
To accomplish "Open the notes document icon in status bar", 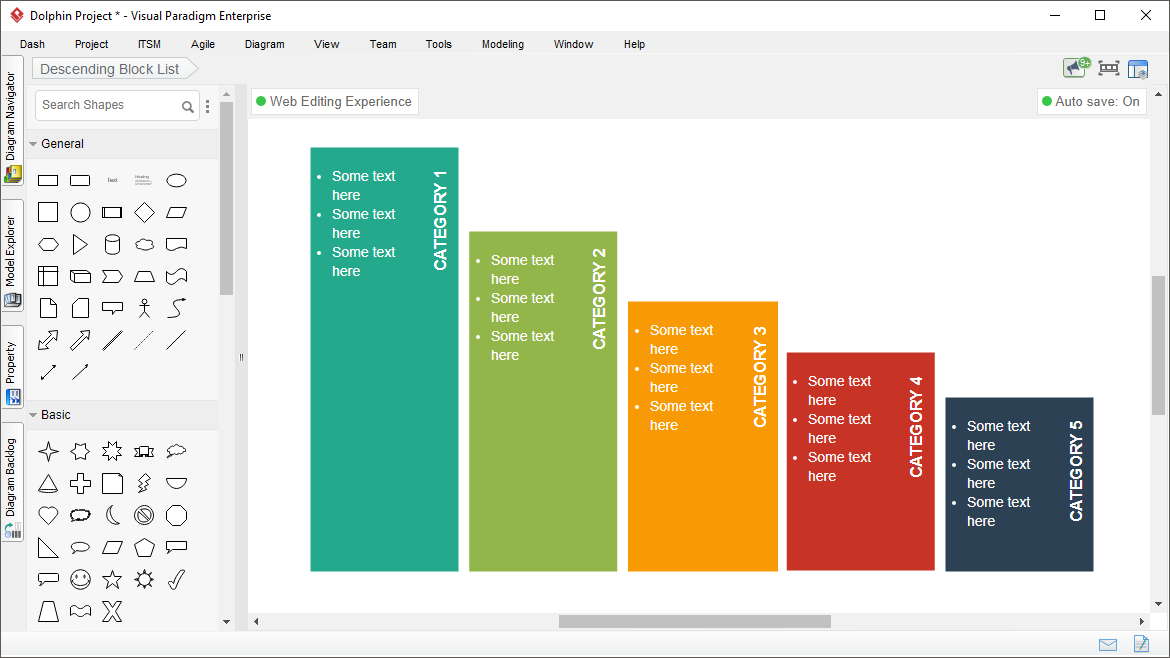I will (1141, 643).
